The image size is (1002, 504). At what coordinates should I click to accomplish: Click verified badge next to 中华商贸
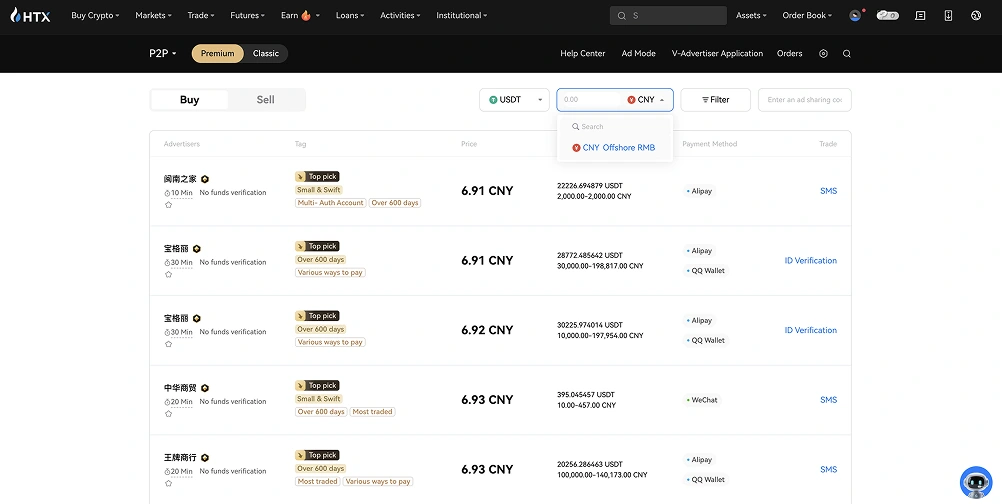(x=205, y=388)
